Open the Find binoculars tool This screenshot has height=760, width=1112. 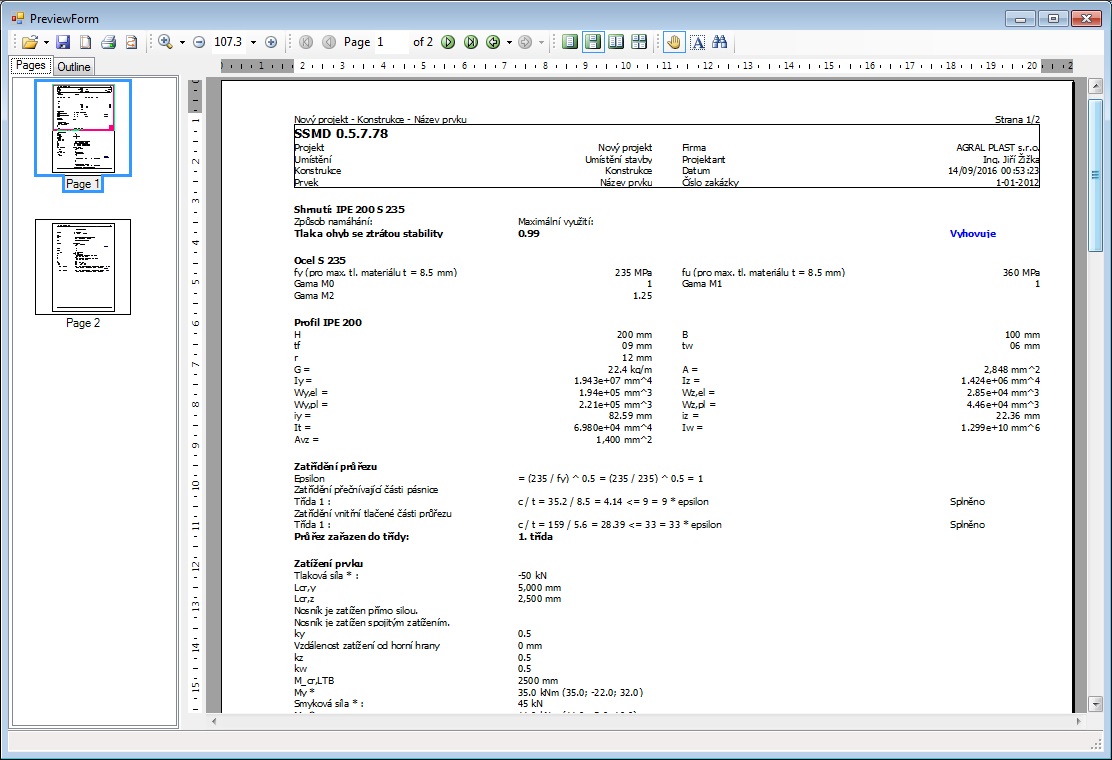pyautogui.click(x=719, y=42)
